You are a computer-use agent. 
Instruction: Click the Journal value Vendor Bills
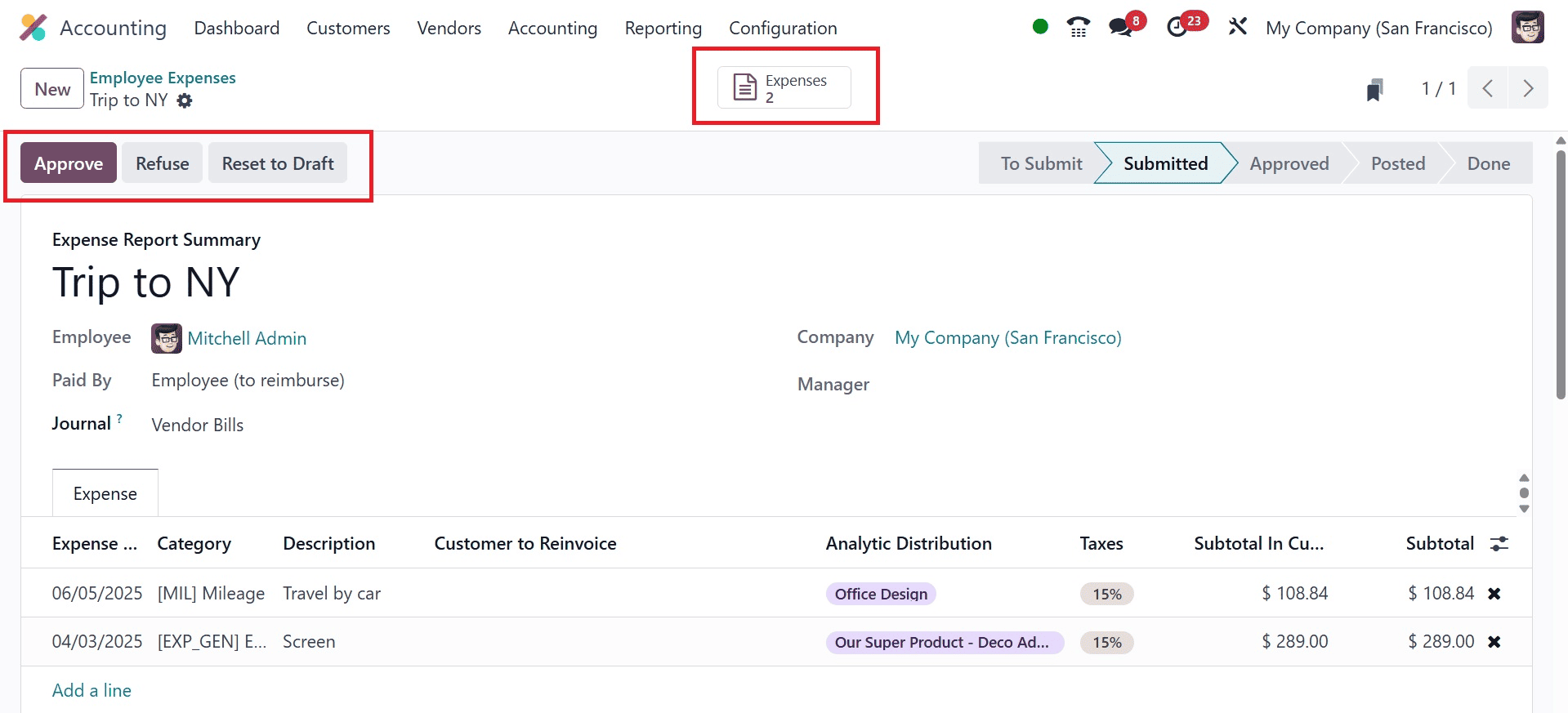point(198,425)
